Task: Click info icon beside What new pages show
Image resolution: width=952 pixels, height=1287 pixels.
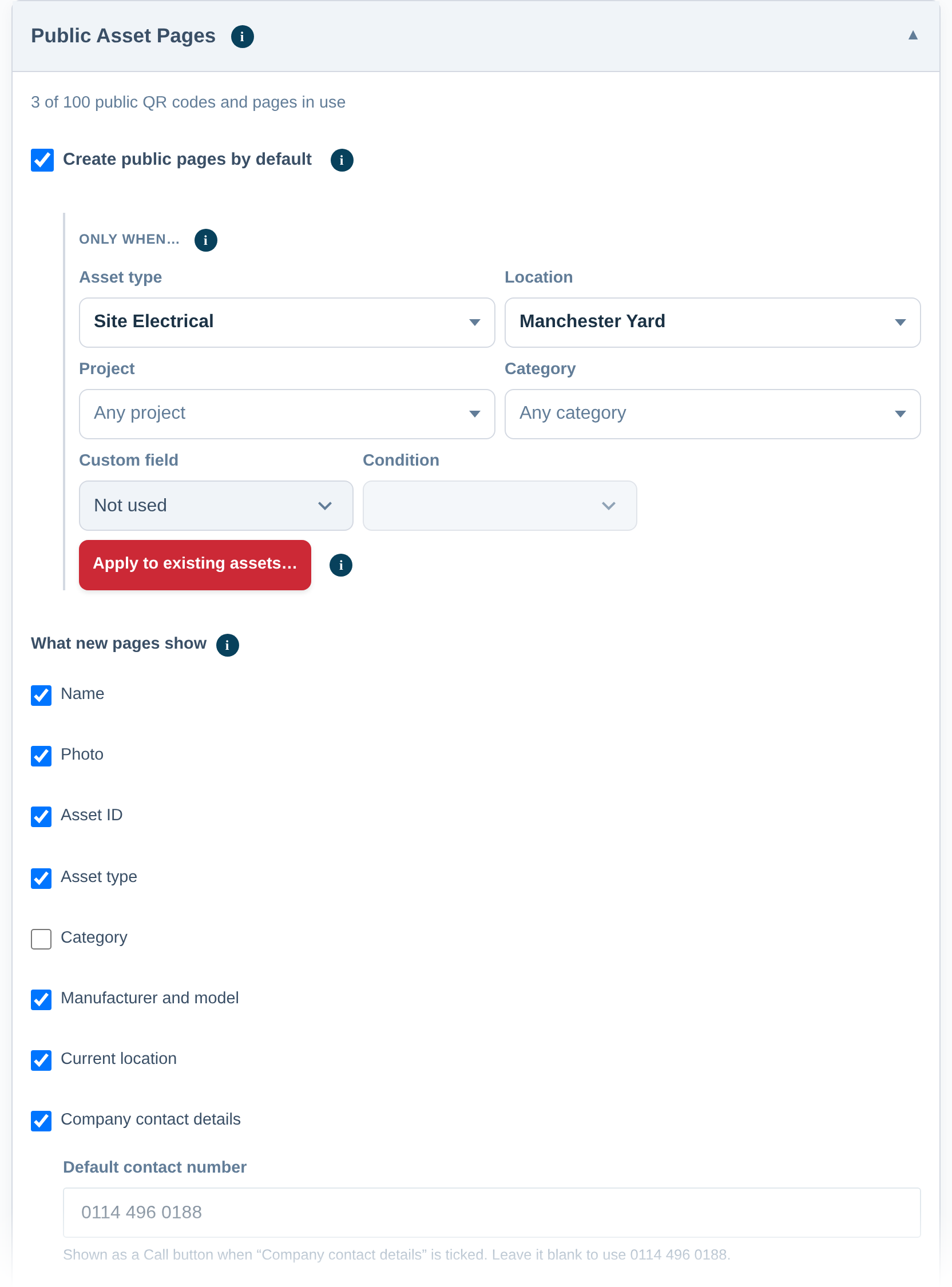Action: pos(227,645)
